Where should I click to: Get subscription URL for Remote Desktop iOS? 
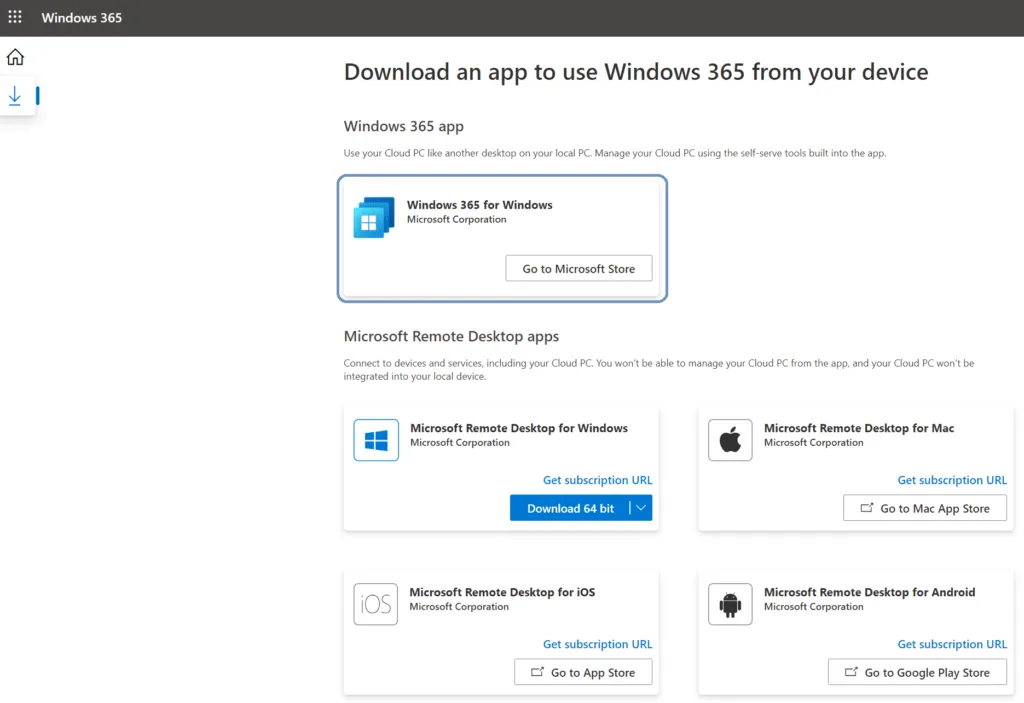point(597,644)
